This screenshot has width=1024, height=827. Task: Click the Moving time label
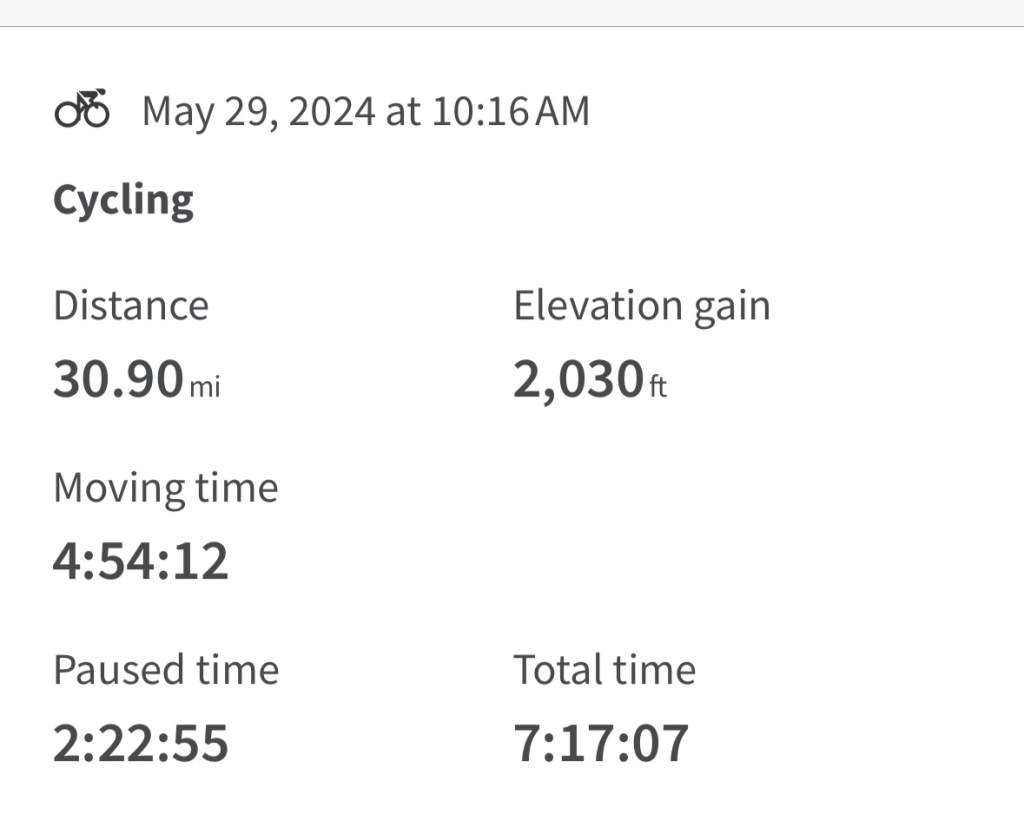coord(166,489)
